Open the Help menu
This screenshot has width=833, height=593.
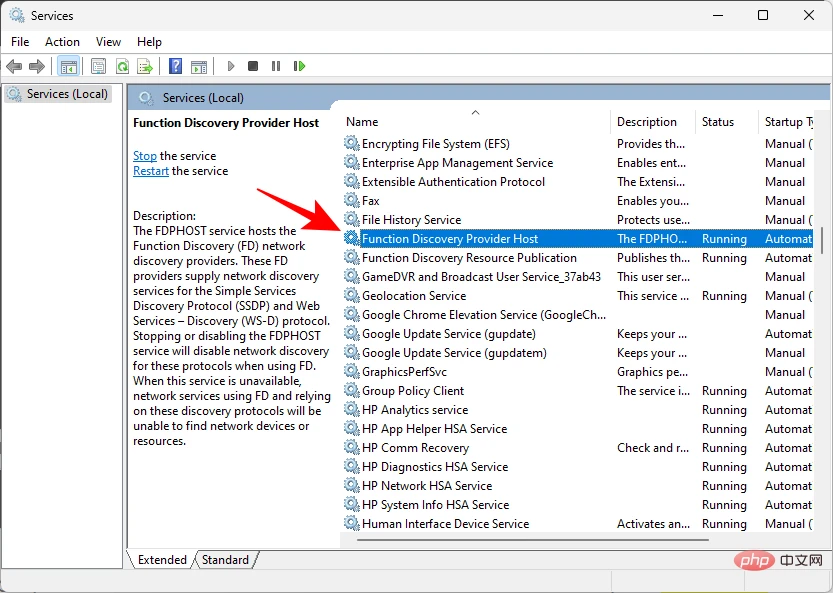click(x=149, y=41)
